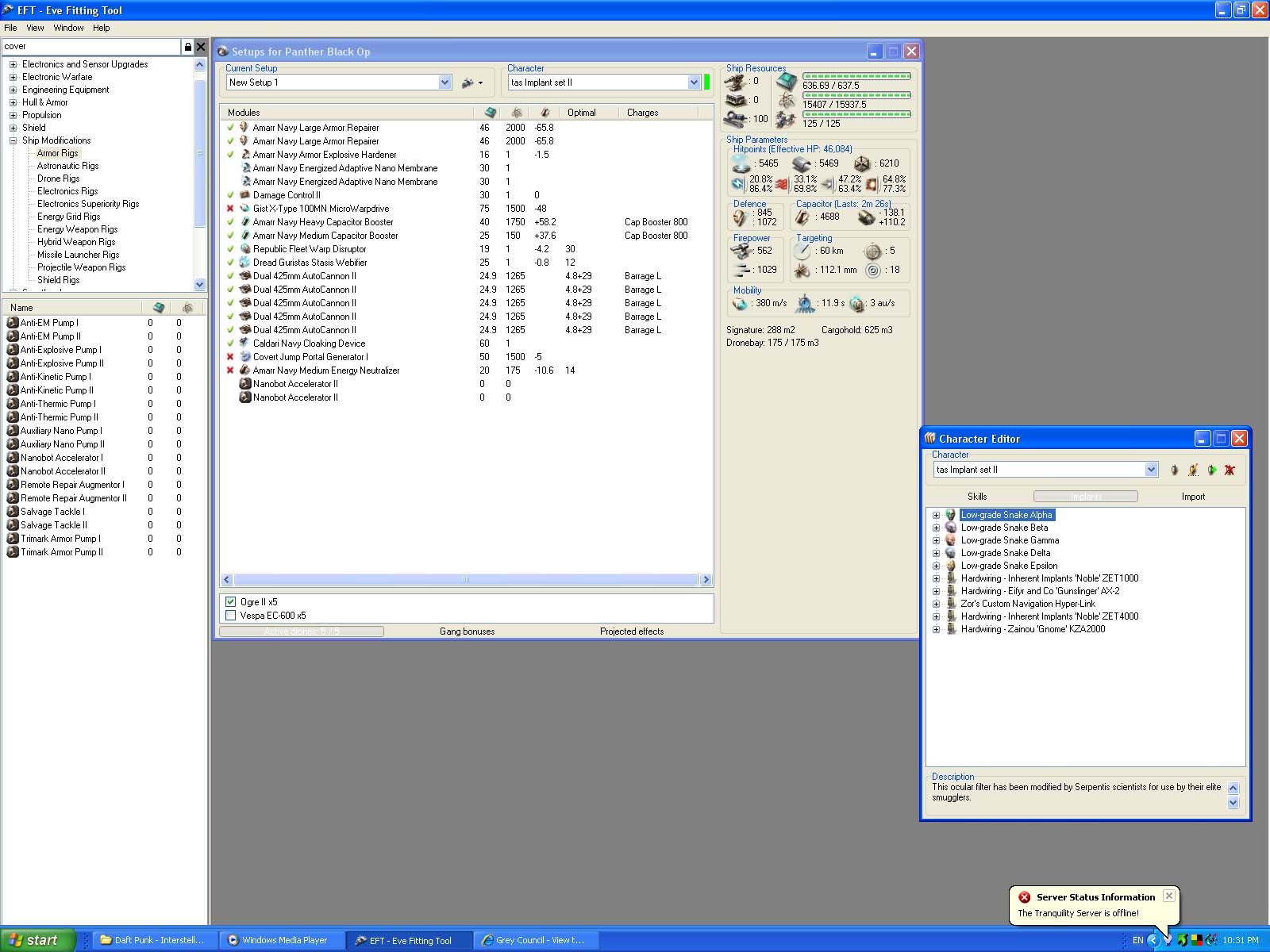This screenshot has width=1270, height=952.
Task: Check the Vespa EC-600 x5 drones checkbox
Action: (231, 616)
